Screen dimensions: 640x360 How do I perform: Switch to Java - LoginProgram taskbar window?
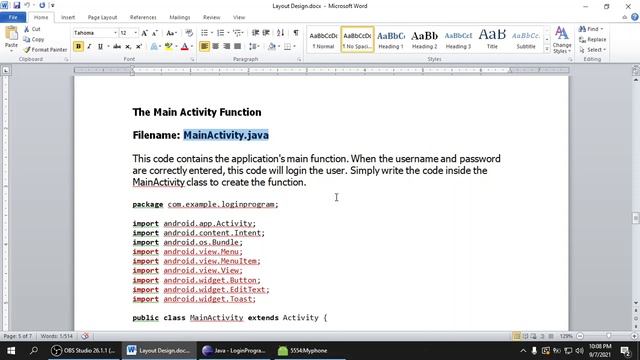pos(234,351)
